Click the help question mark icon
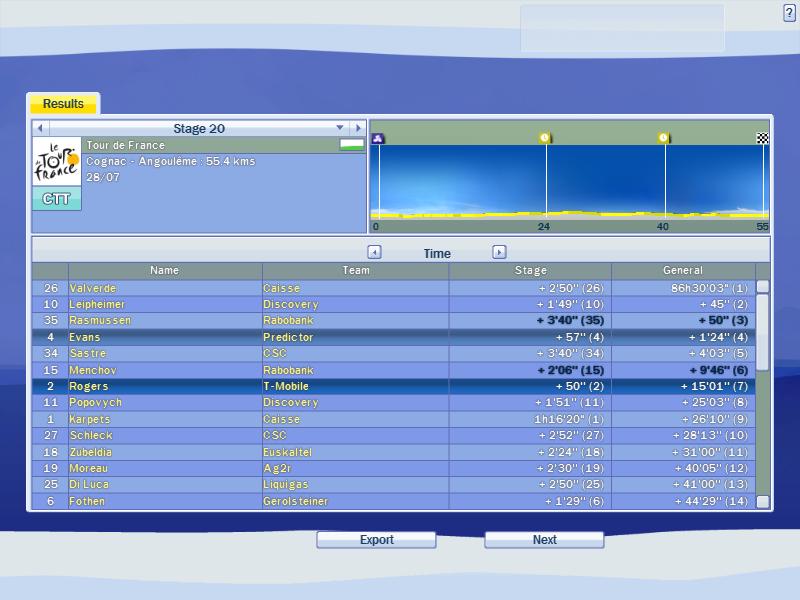800x600 pixels. point(789,12)
